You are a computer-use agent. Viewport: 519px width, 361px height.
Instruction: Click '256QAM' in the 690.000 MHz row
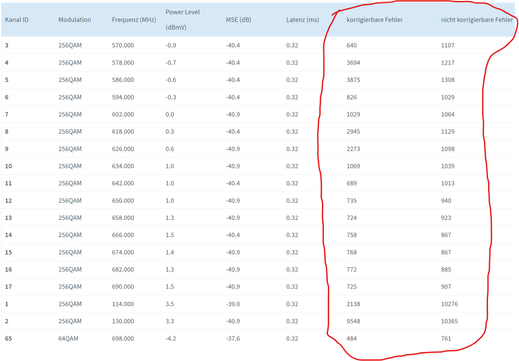pyautogui.click(x=70, y=287)
